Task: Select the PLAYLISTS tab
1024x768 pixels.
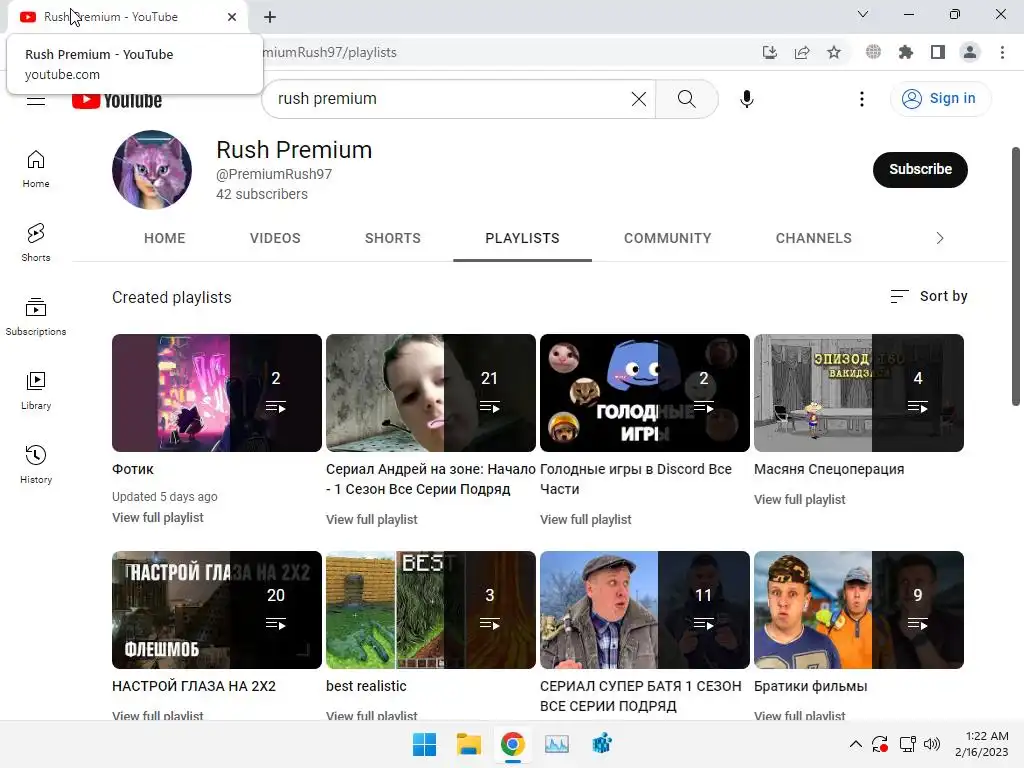Action: [x=522, y=238]
